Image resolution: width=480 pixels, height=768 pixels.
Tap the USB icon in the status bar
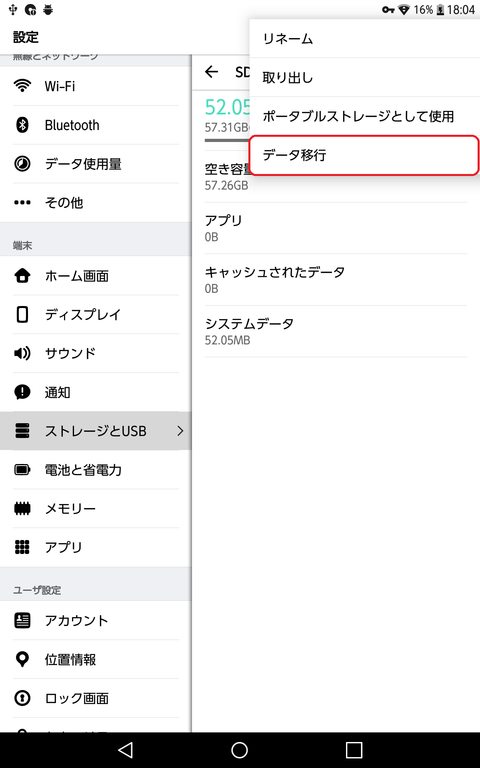13,9
